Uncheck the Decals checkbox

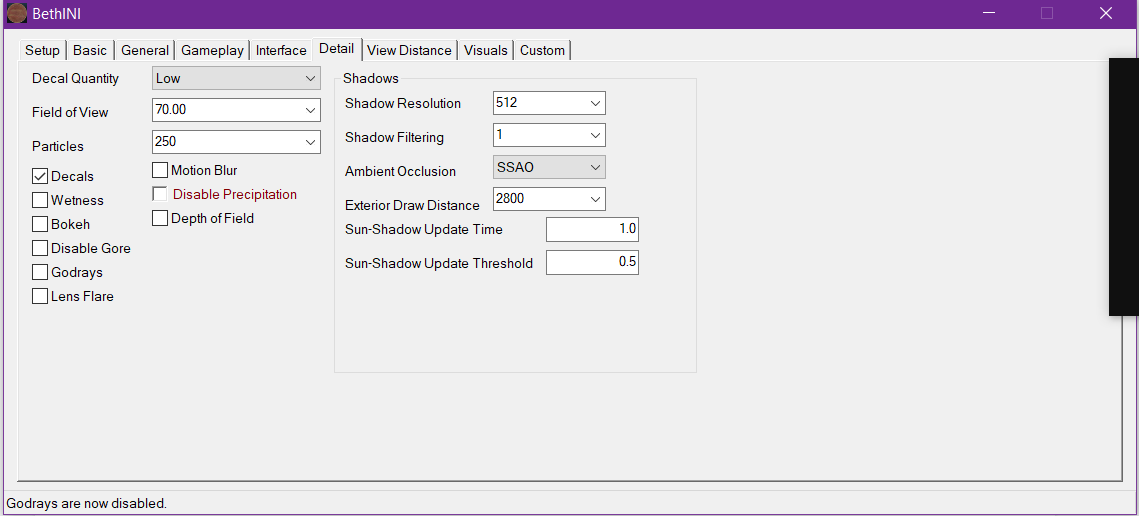coord(40,177)
